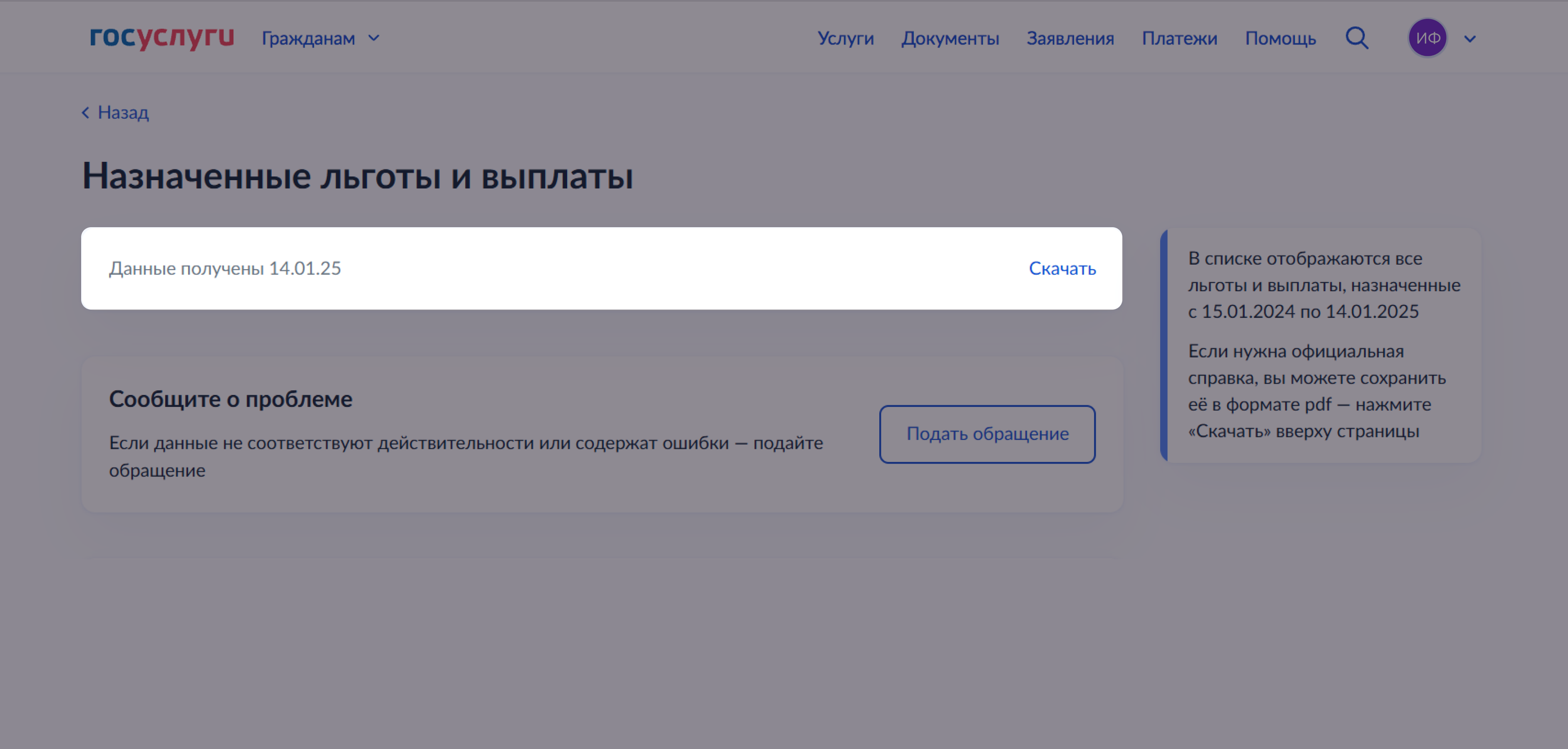Click the 'Данные получены 14.01.25' text
1568x749 pixels.
[x=225, y=268]
